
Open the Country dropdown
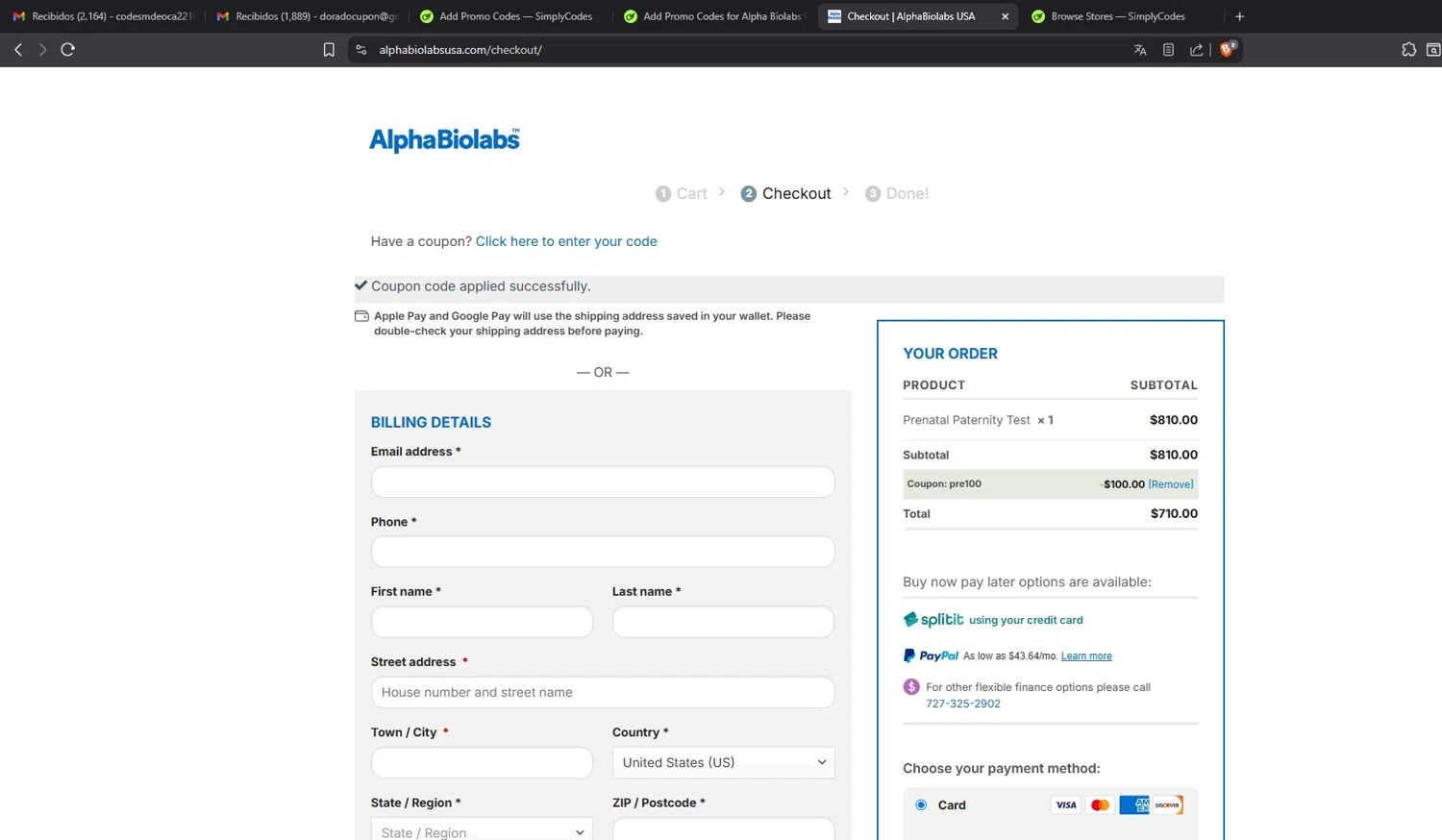pos(723,762)
